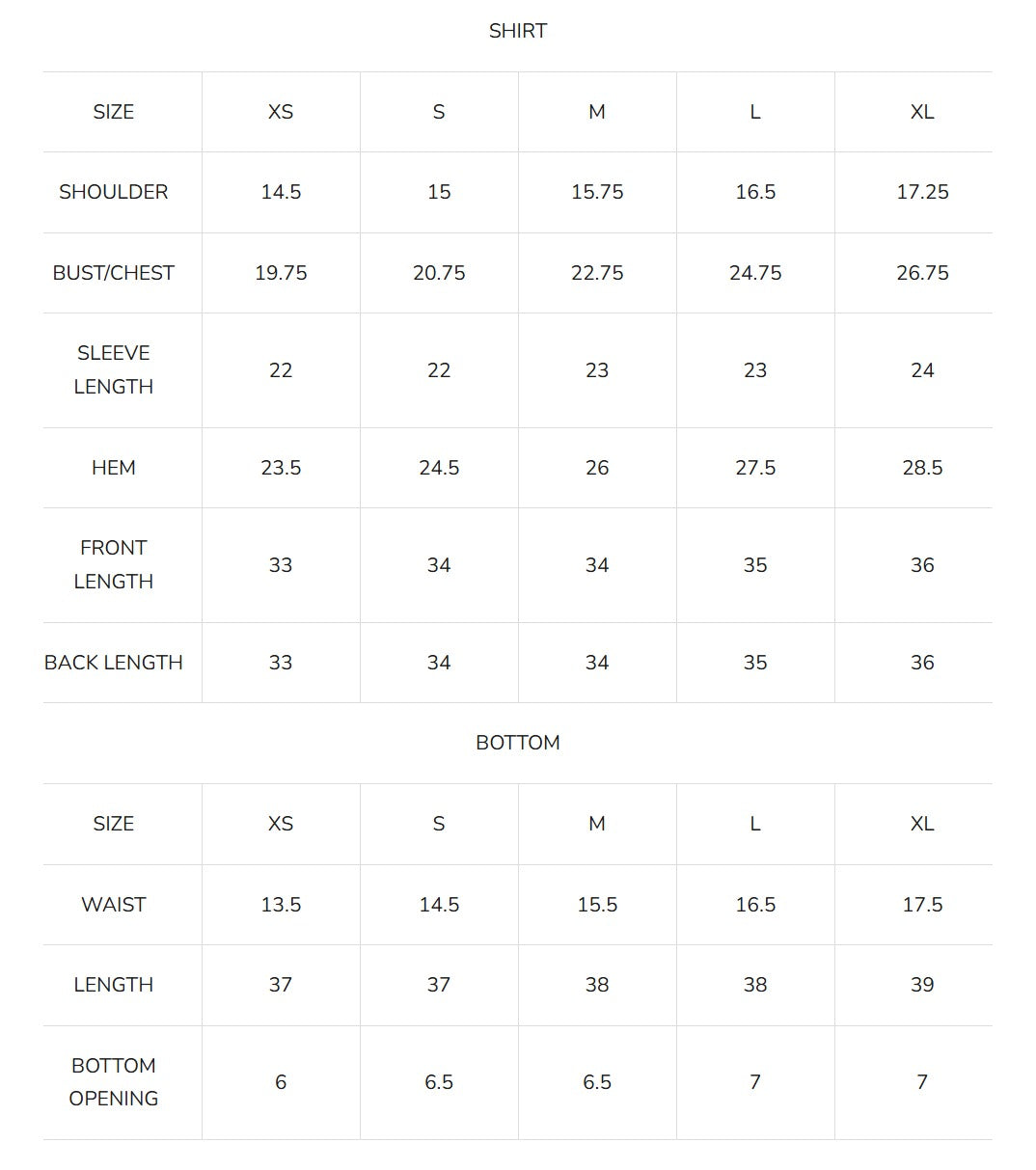Click the XS column header in bottom table
1036x1170 pixels.
coord(281,824)
